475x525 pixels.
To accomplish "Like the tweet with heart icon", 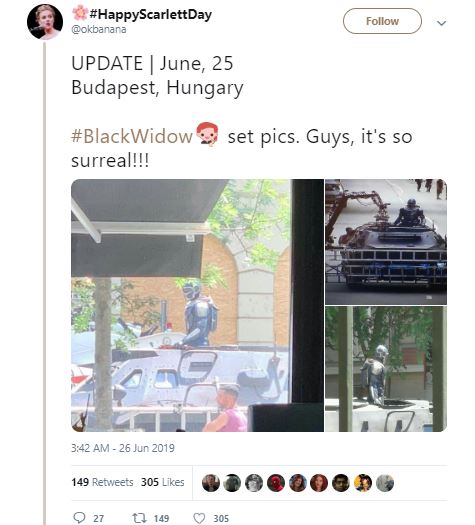I will click(199, 518).
